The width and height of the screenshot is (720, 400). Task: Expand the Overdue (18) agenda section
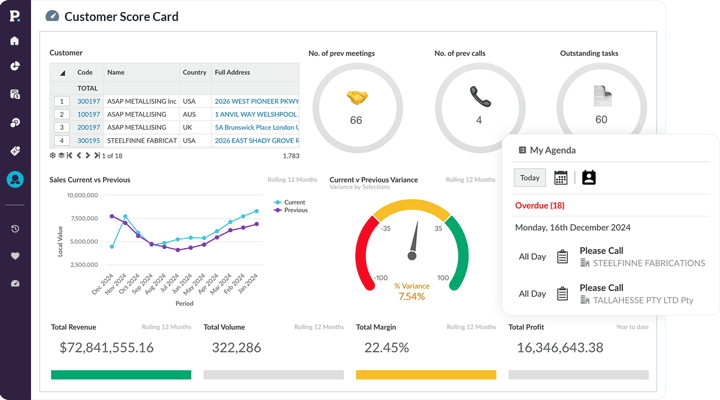(540, 205)
